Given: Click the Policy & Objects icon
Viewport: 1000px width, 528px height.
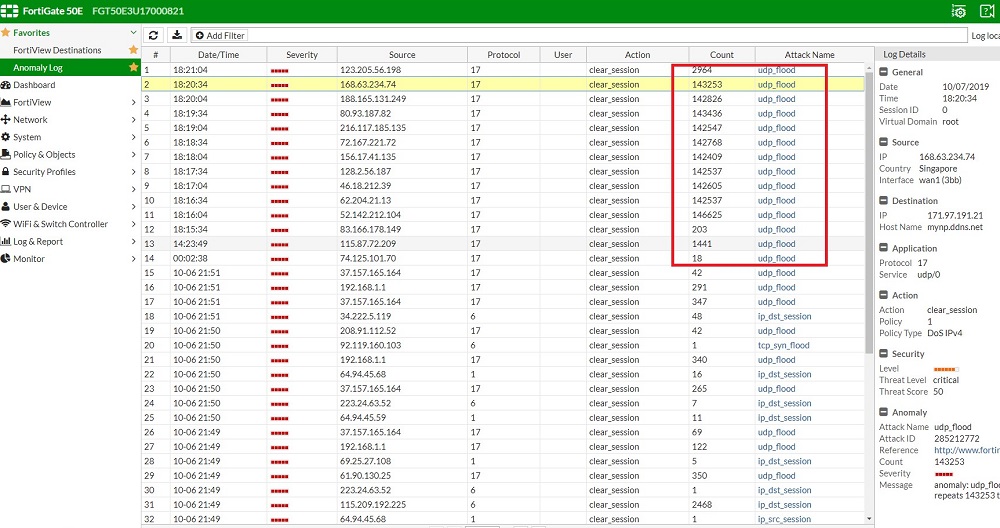Looking at the screenshot, I should tap(6, 154).
